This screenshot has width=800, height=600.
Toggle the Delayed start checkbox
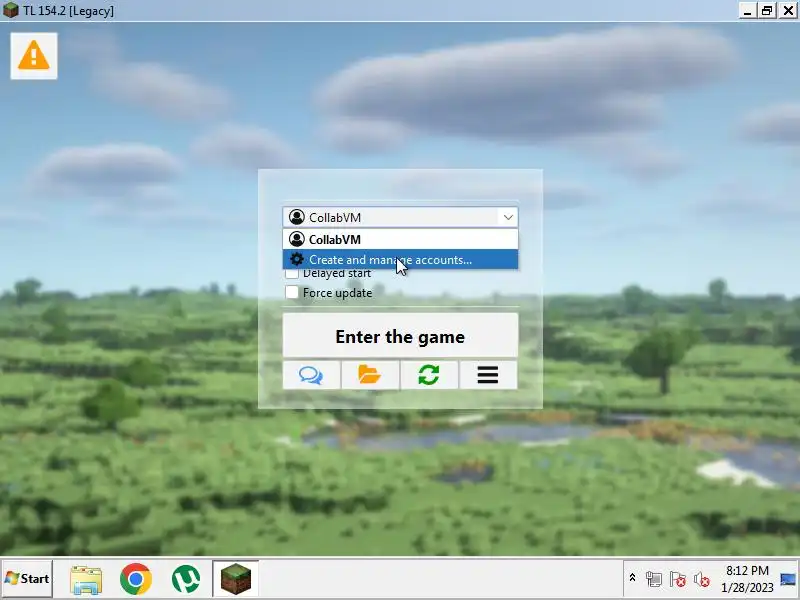(292, 274)
